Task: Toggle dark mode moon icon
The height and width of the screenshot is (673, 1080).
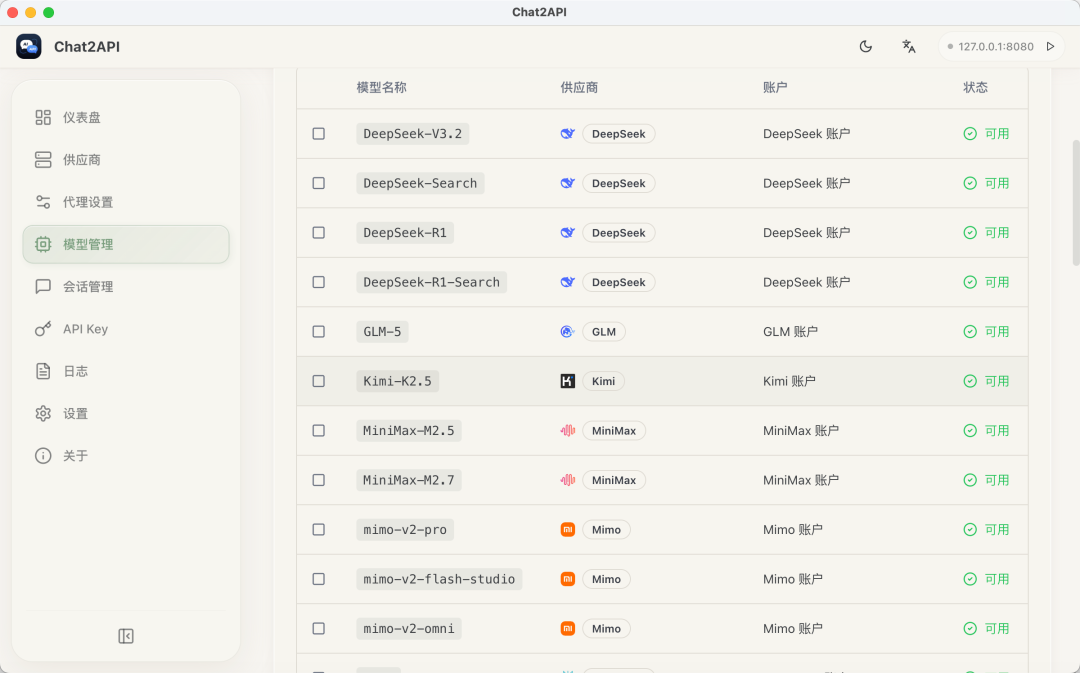Action: (866, 46)
